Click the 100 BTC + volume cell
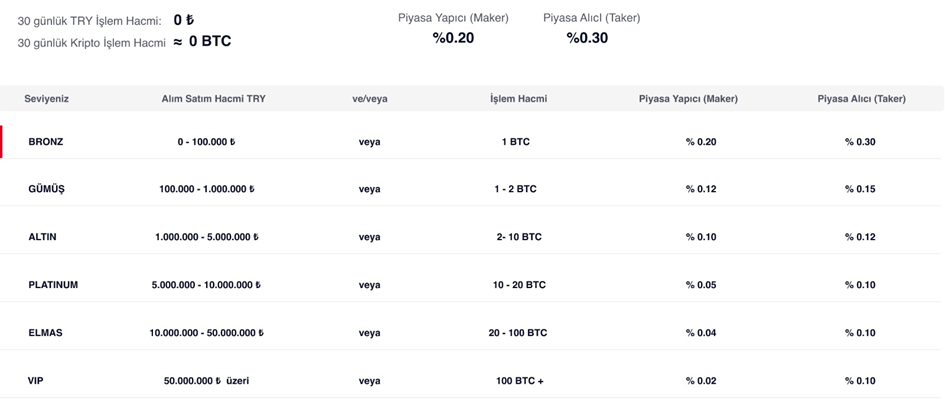The height and width of the screenshot is (404, 945). coord(520,381)
